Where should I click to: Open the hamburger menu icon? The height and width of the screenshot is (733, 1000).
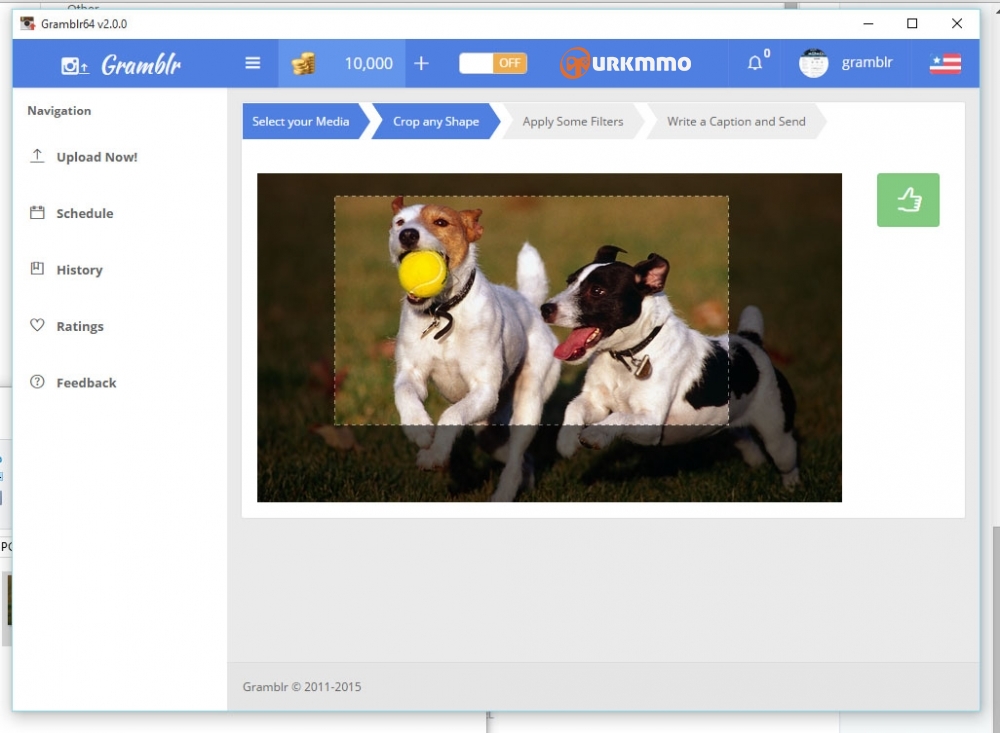tap(253, 63)
